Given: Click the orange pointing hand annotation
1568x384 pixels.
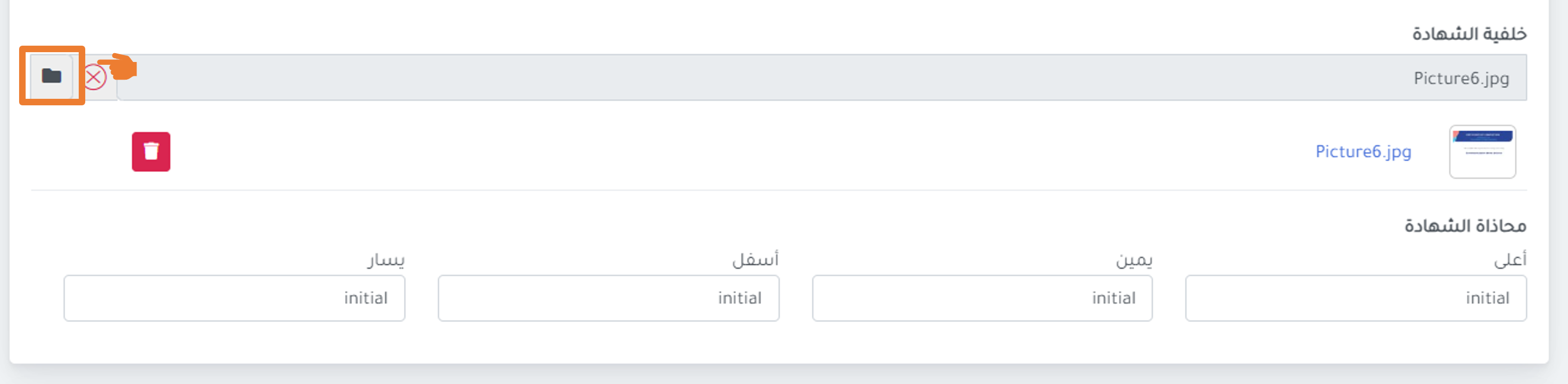Looking at the screenshot, I should [x=118, y=66].
